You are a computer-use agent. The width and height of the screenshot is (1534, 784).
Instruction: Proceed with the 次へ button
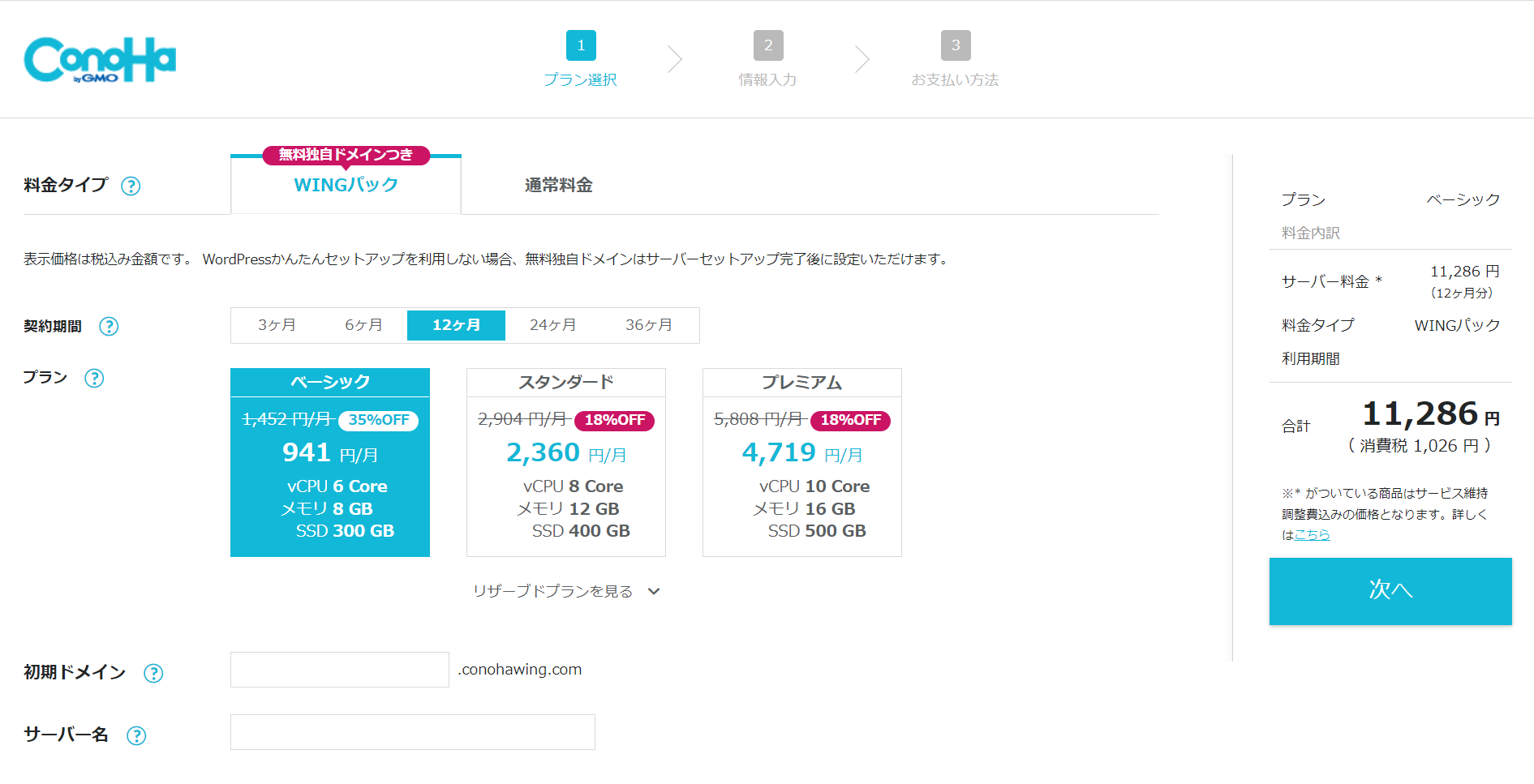coord(1390,591)
